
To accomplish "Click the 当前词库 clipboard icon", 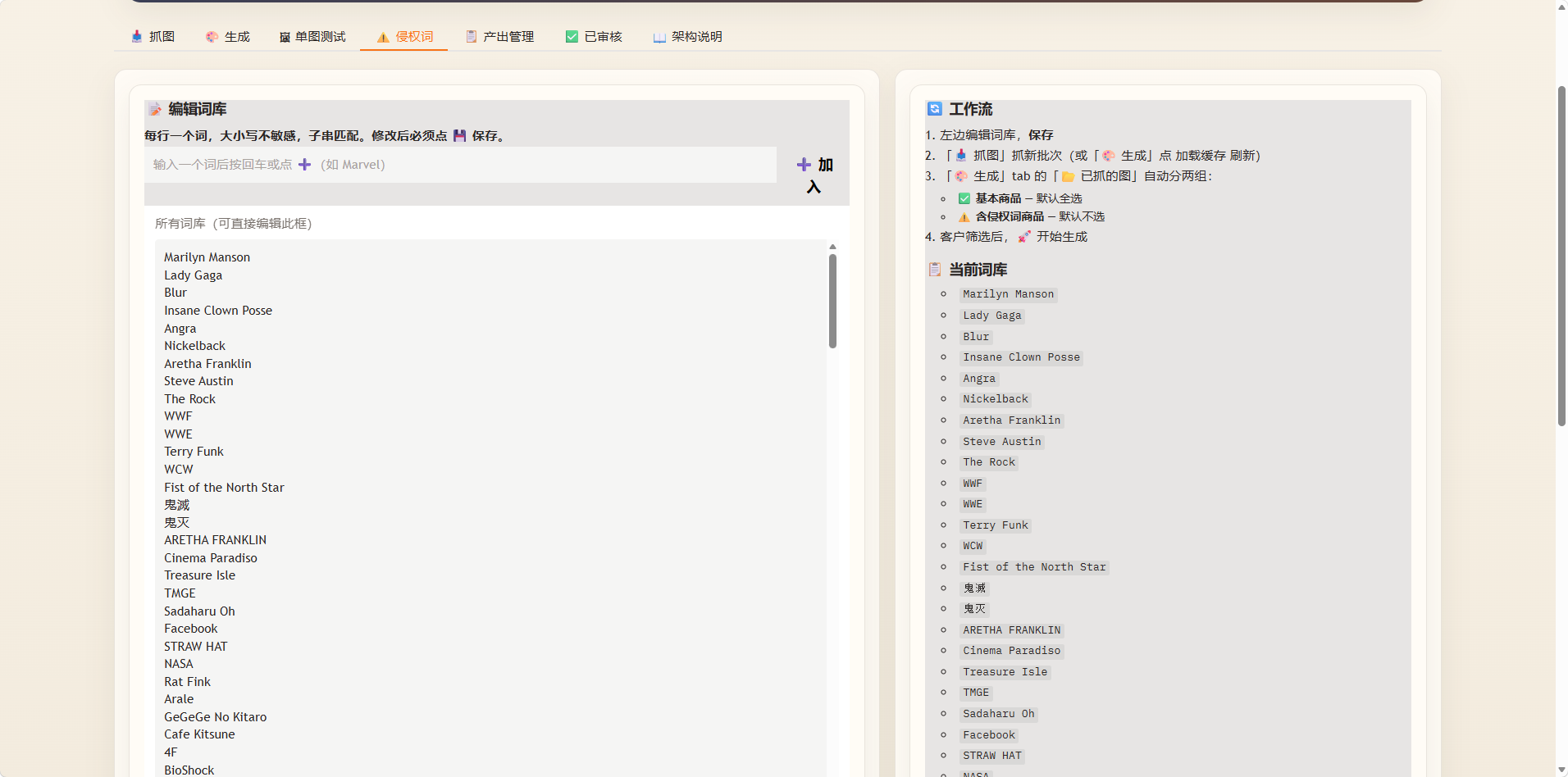I will click(x=934, y=270).
